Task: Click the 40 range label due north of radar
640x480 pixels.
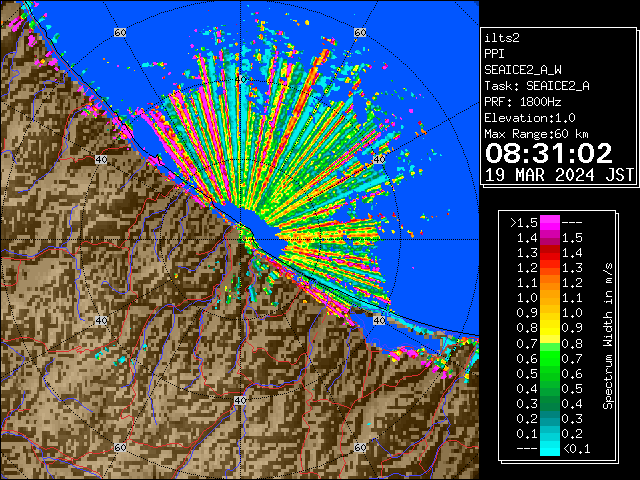Action: click(x=240, y=80)
